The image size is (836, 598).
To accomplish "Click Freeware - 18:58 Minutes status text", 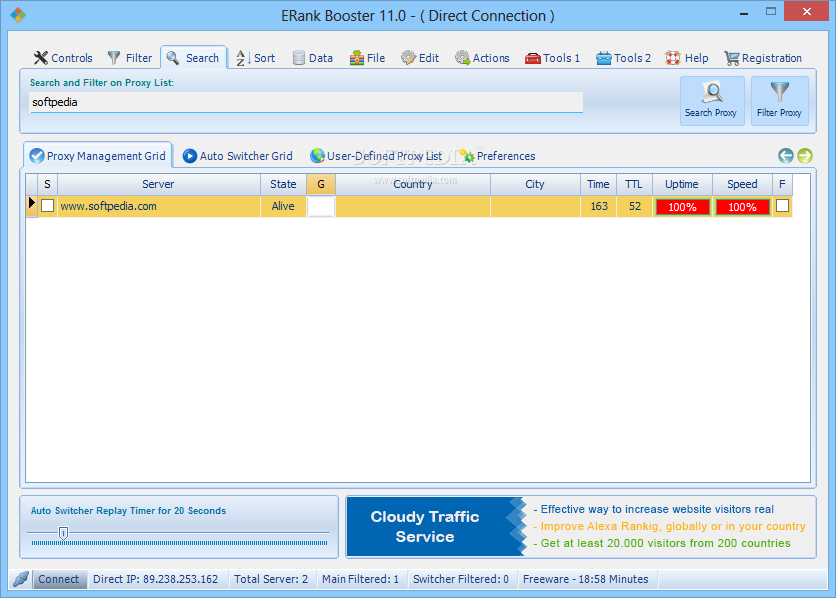I will 585,579.
